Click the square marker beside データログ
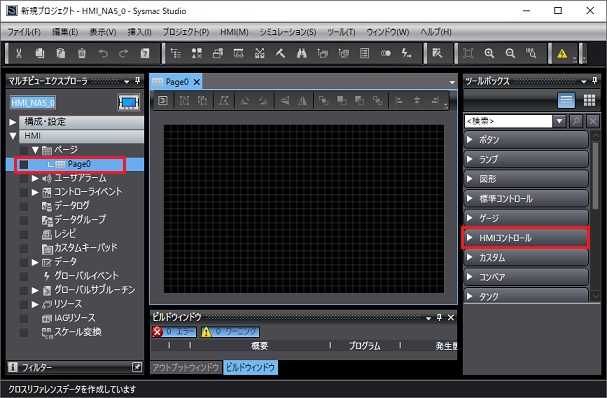607x398 pixels. tap(24, 206)
